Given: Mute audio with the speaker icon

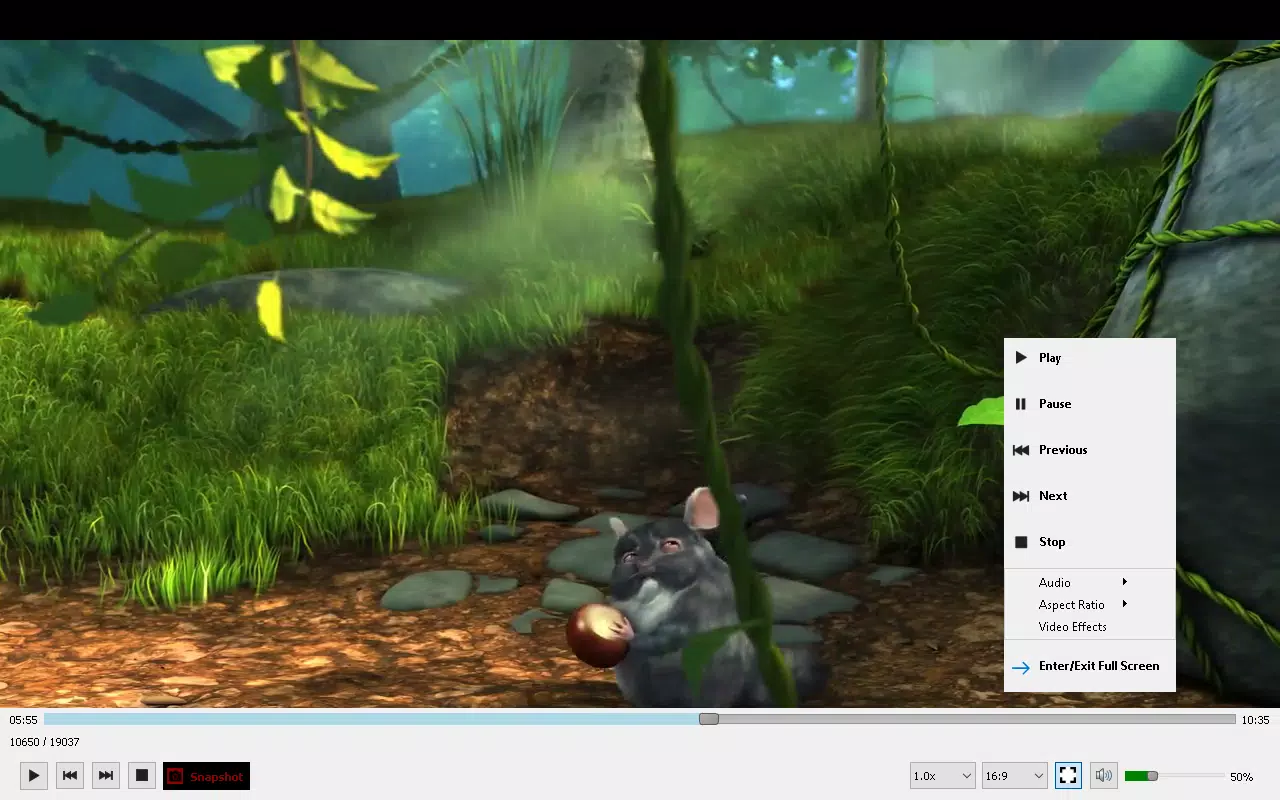Looking at the screenshot, I should point(1104,775).
